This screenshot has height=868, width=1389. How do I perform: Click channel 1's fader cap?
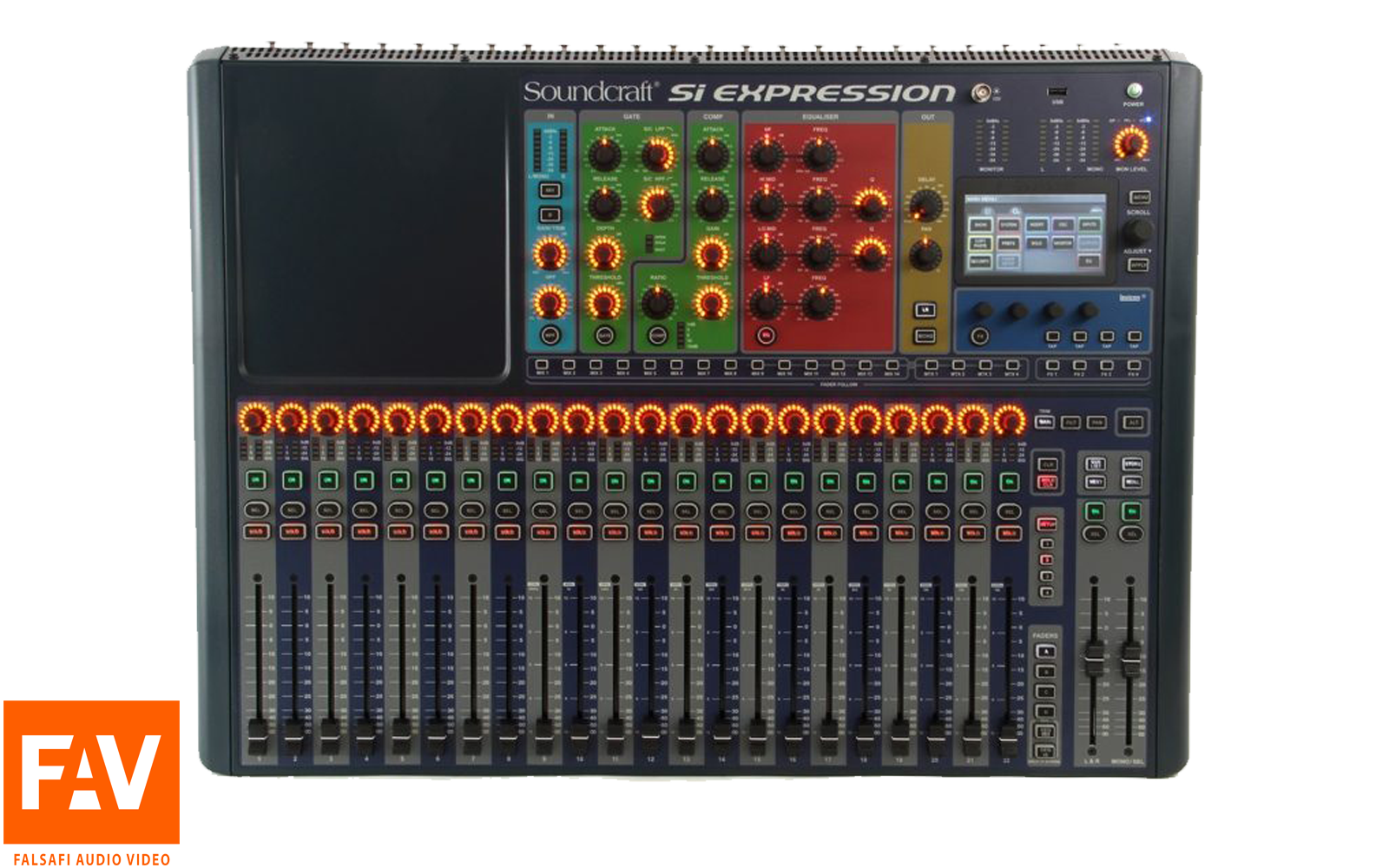click(x=257, y=736)
